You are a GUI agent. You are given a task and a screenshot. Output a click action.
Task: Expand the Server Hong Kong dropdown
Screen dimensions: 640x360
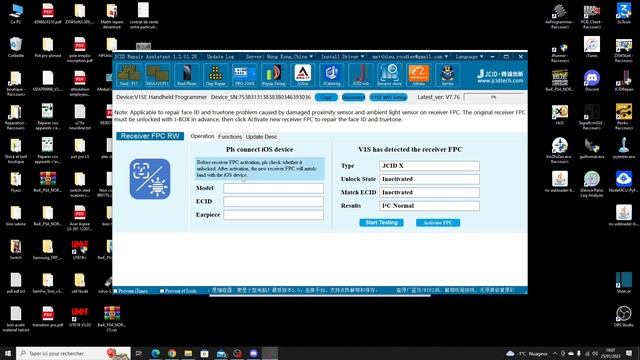[279, 57]
